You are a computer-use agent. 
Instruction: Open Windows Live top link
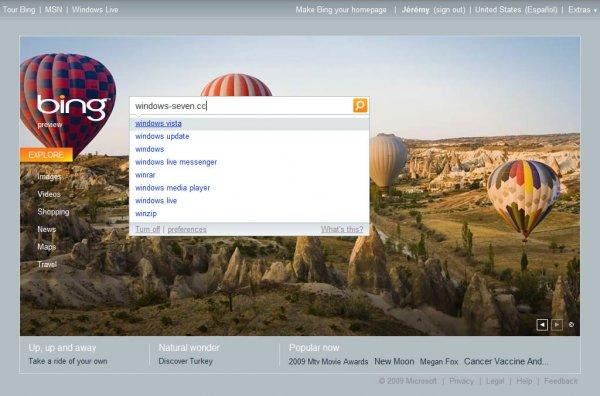[95, 10]
